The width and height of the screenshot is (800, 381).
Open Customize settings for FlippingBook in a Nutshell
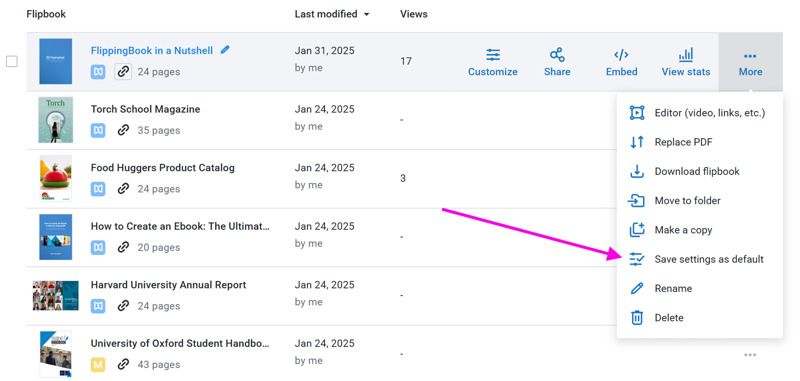coord(492,62)
